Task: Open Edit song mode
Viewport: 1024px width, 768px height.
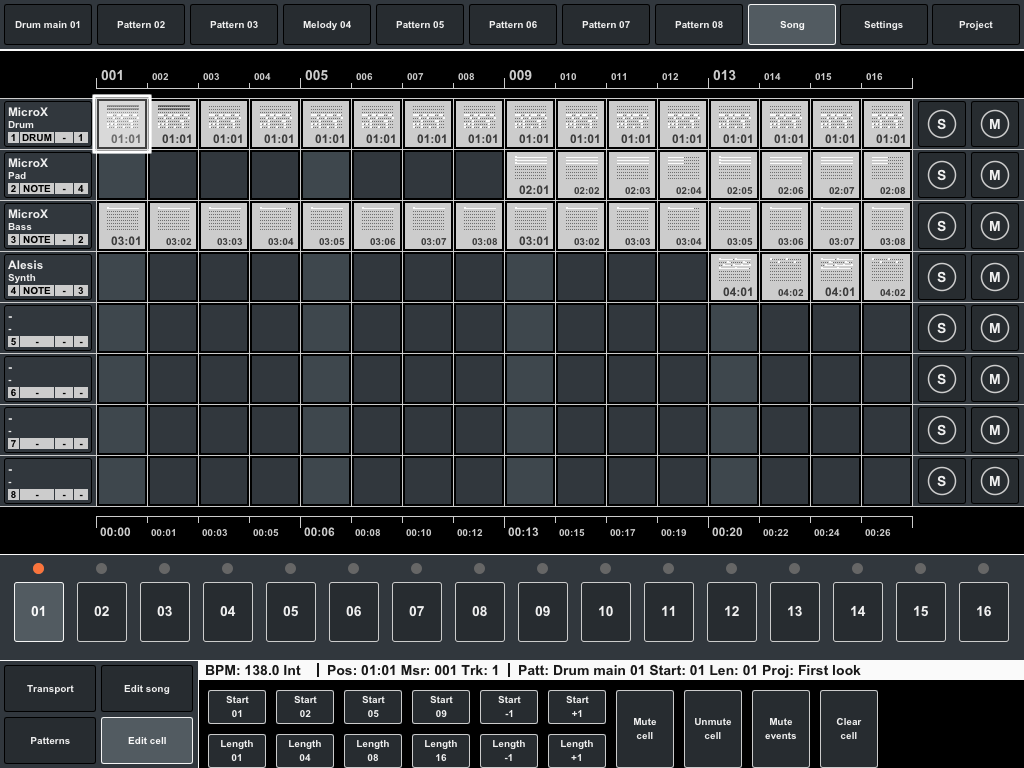Action: [x=147, y=688]
